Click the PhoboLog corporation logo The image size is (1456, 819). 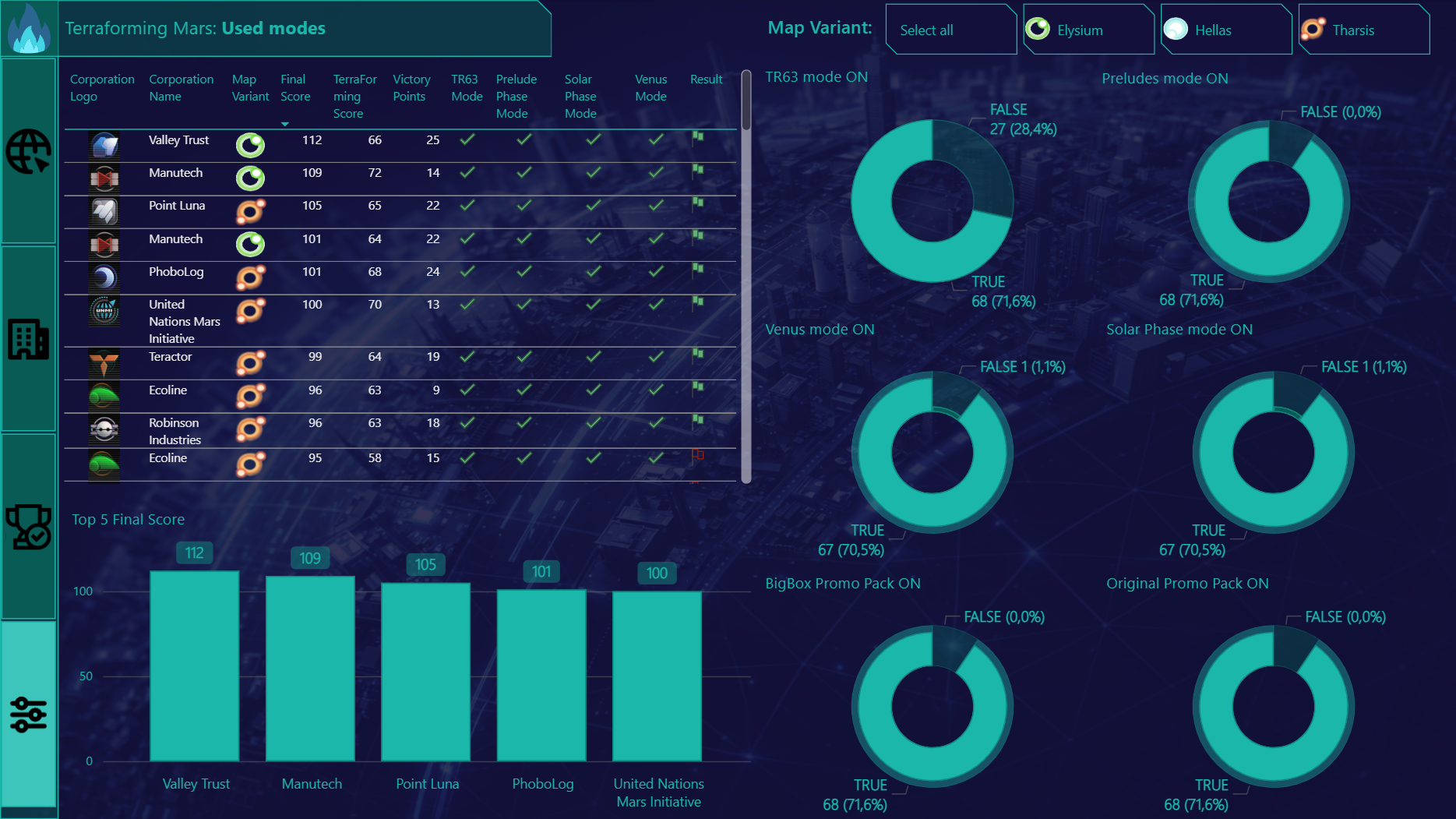(x=104, y=277)
